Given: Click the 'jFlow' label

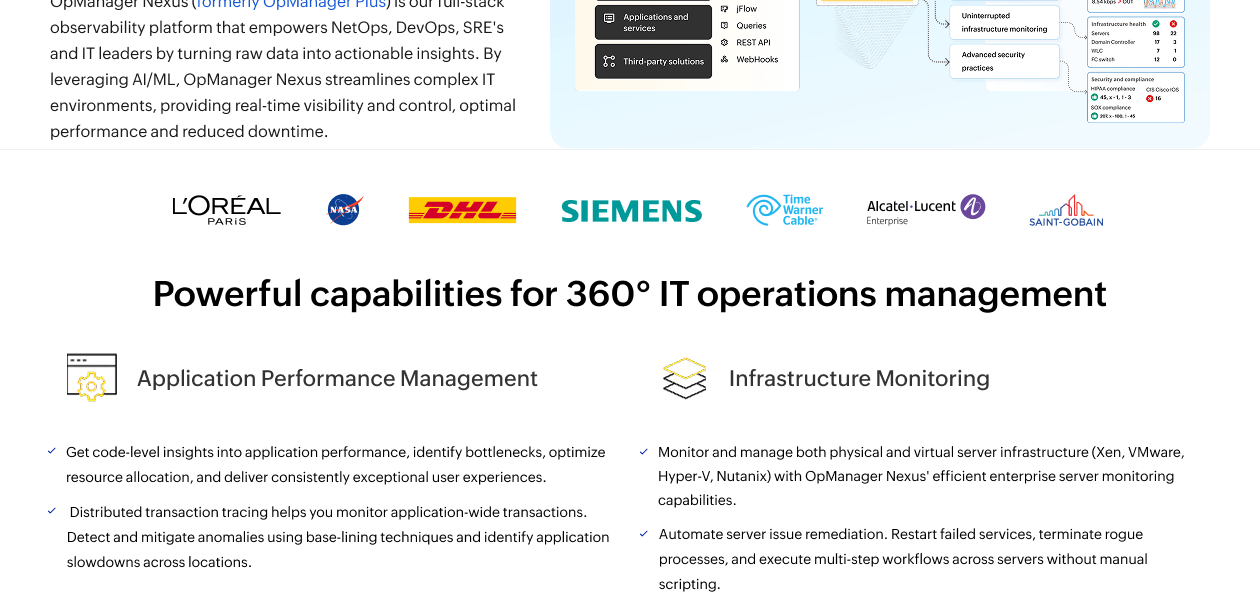Looking at the screenshot, I should (747, 9).
